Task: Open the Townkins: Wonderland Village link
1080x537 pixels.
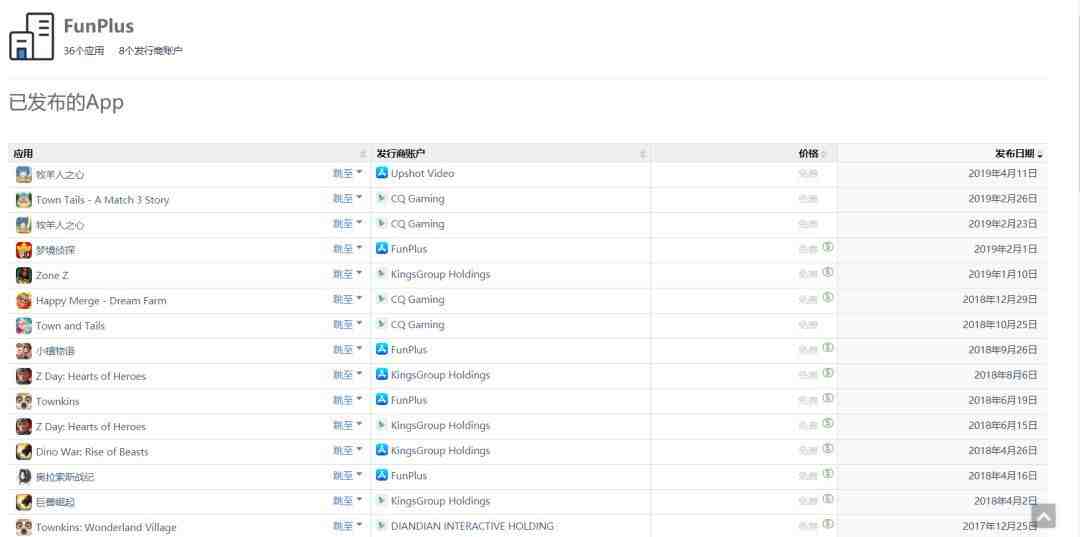Action: [x=106, y=527]
